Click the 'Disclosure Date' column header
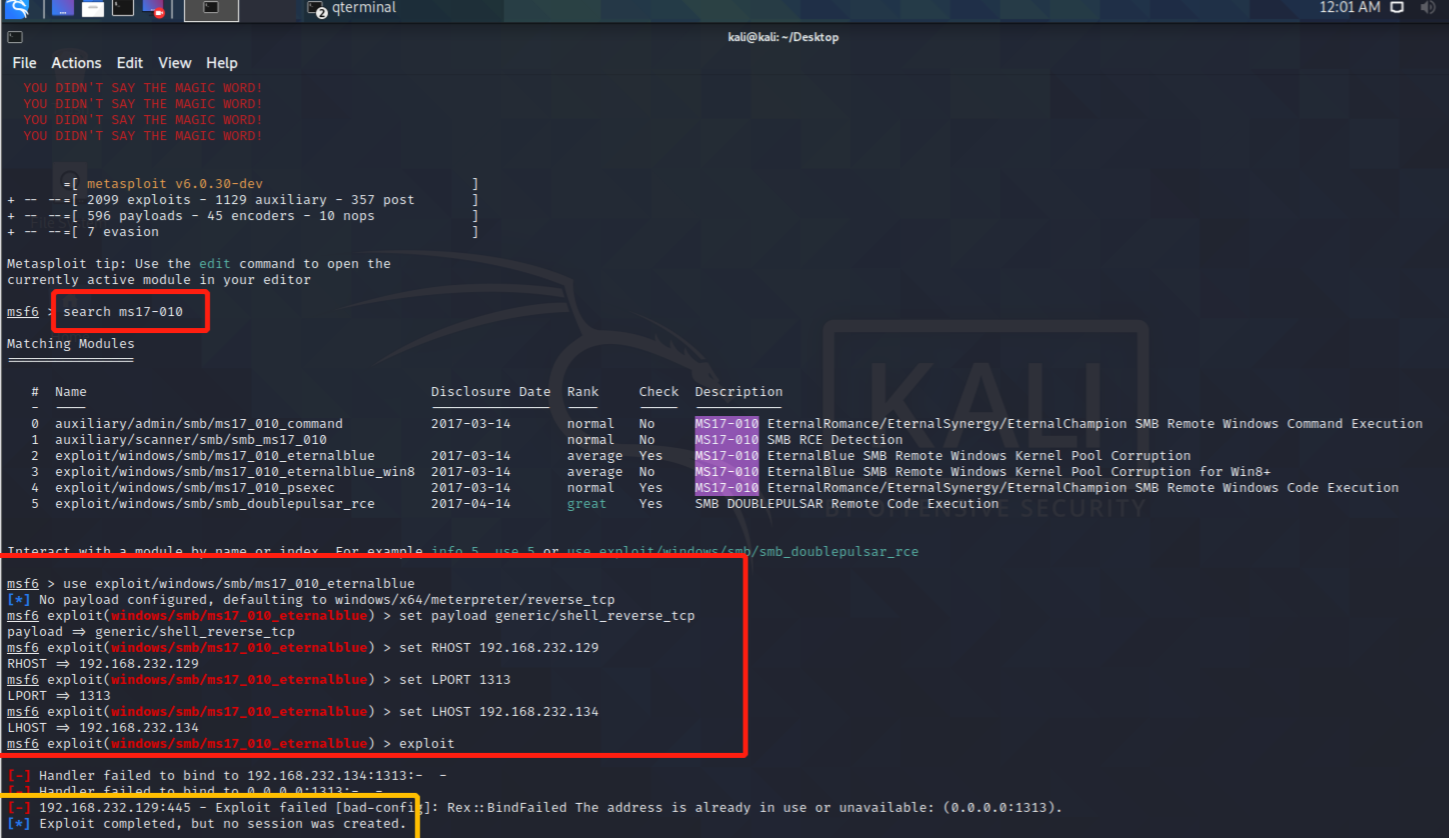1449x838 pixels. (491, 392)
